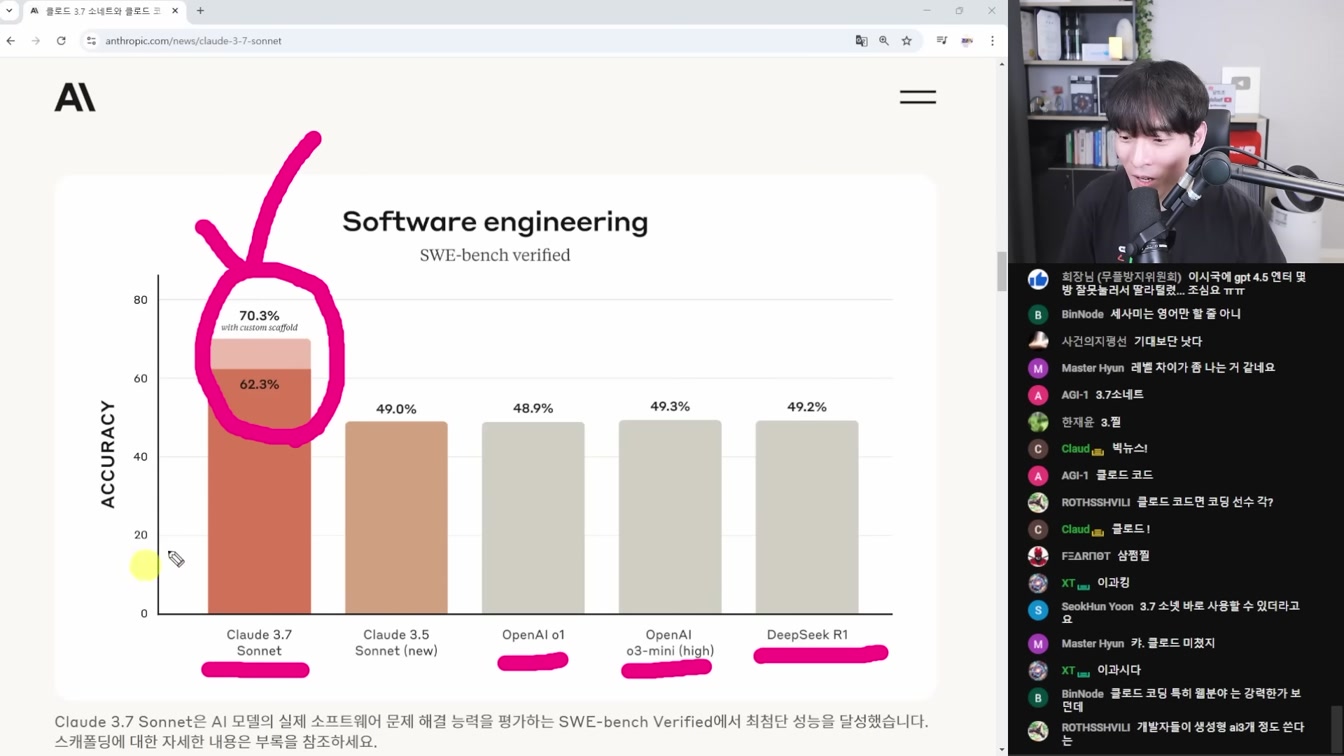
Task: View site information icon in address bar
Action: click(x=91, y=41)
